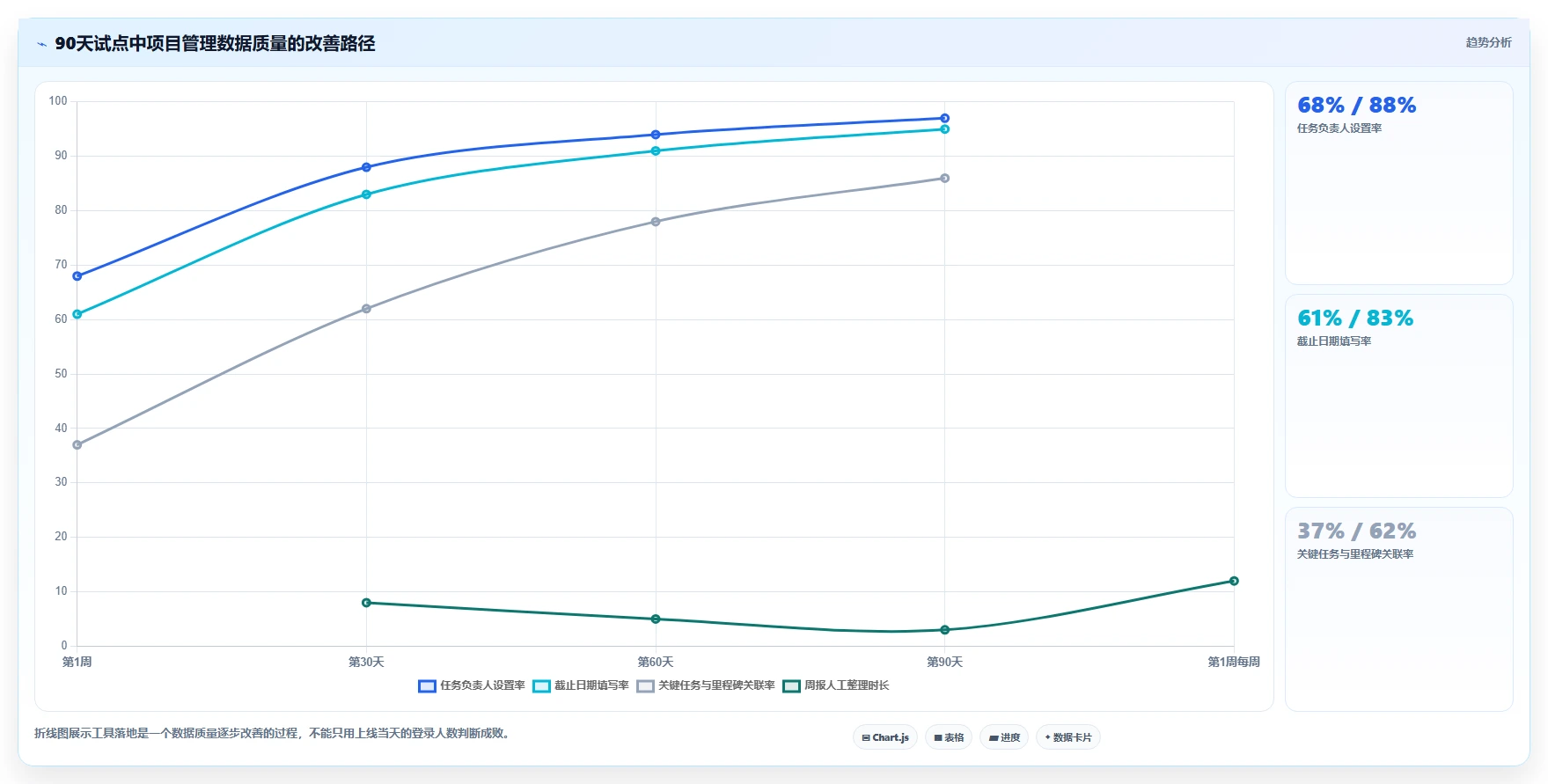
Task: Toggle the 周报人工整理时长 green legend box
Action: click(x=791, y=686)
